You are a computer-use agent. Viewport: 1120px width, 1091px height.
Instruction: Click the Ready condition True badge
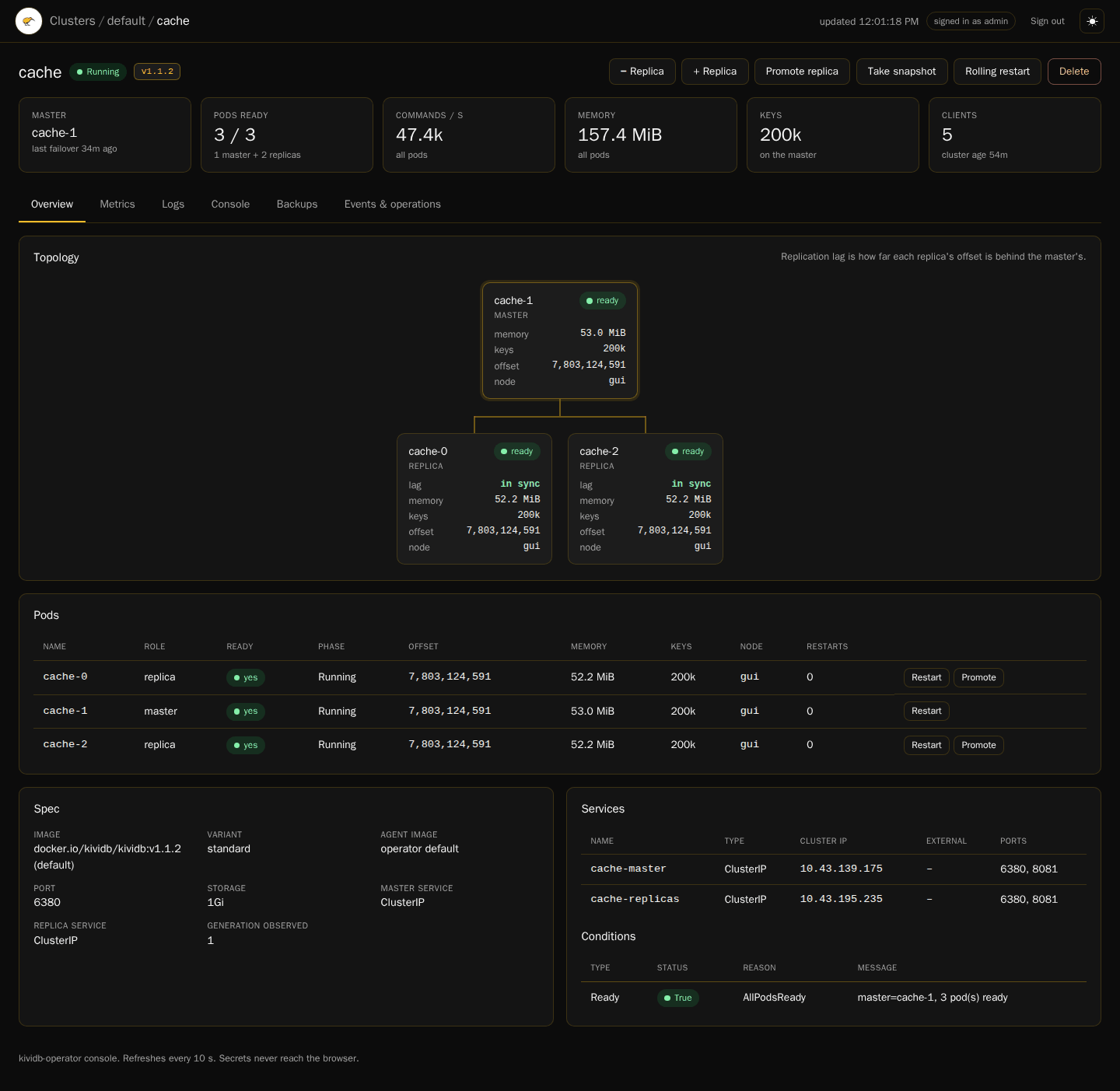coord(678,998)
